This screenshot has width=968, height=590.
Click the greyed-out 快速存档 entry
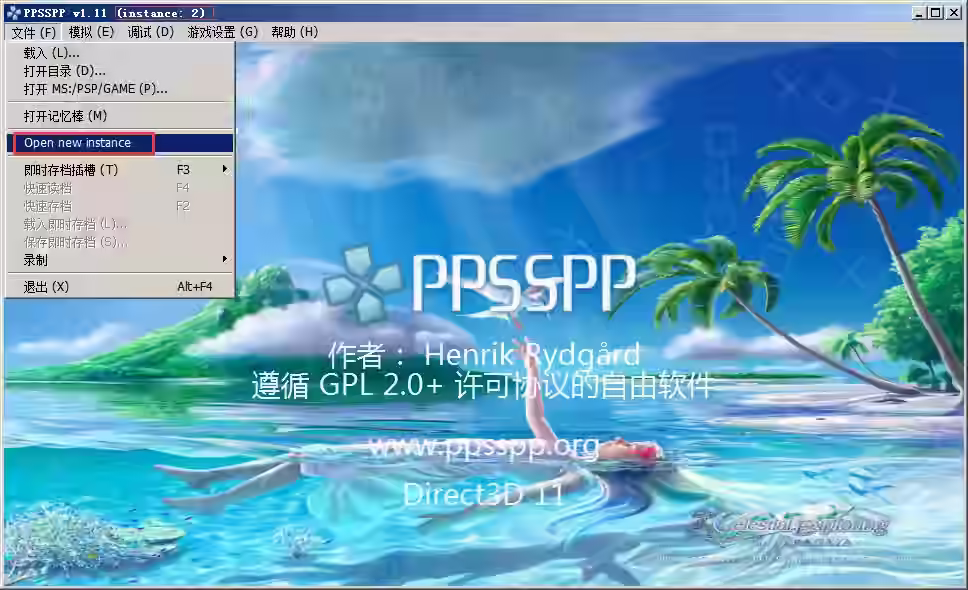[x=120, y=206]
